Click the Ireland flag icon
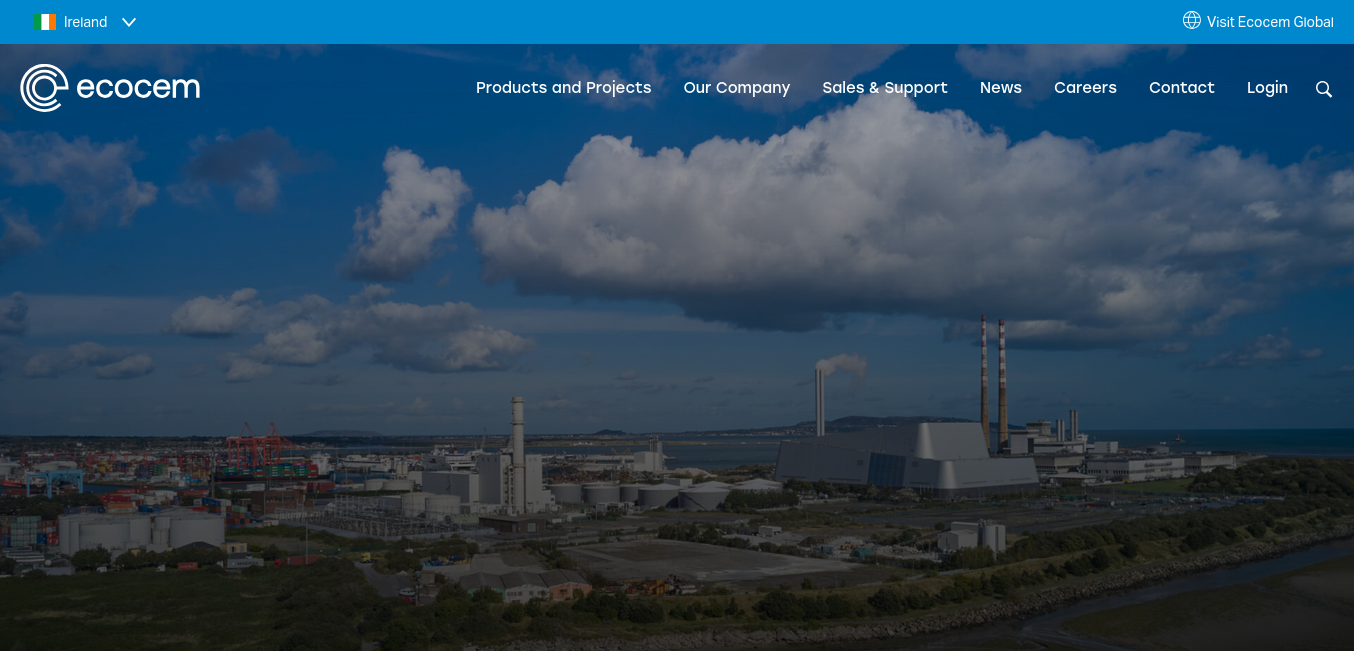This screenshot has width=1366, height=651. click(44, 22)
